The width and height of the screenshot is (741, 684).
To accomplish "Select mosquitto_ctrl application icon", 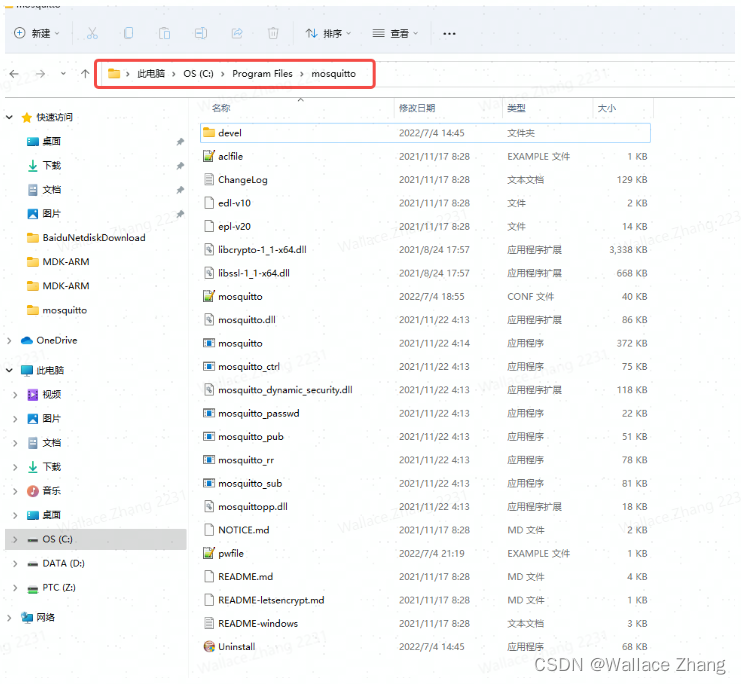I will 209,367.
